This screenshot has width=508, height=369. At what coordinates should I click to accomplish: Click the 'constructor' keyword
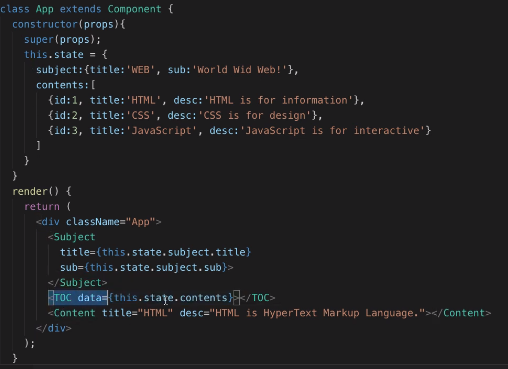[45, 24]
